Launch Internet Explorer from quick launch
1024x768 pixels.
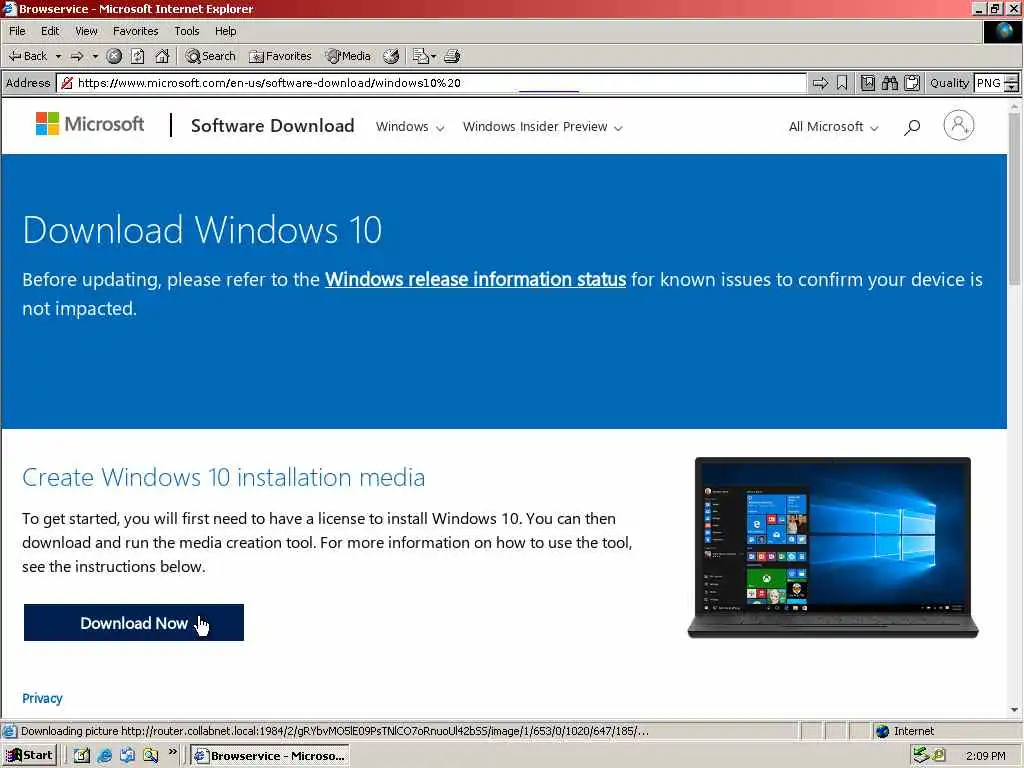104,756
